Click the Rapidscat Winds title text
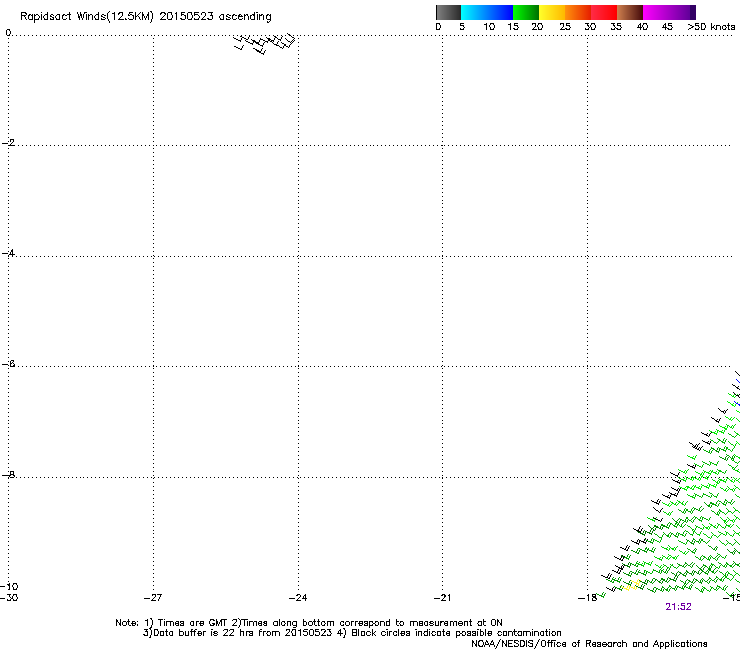The image size is (740, 650). coord(146,17)
